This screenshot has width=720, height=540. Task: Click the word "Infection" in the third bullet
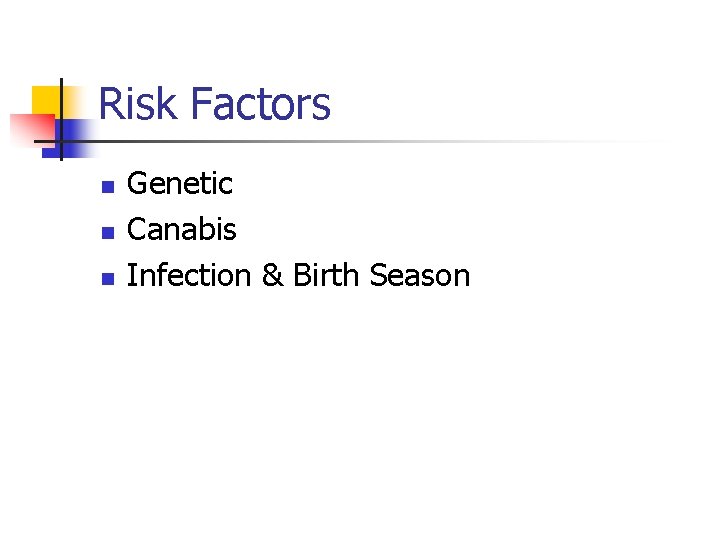tap(190, 275)
